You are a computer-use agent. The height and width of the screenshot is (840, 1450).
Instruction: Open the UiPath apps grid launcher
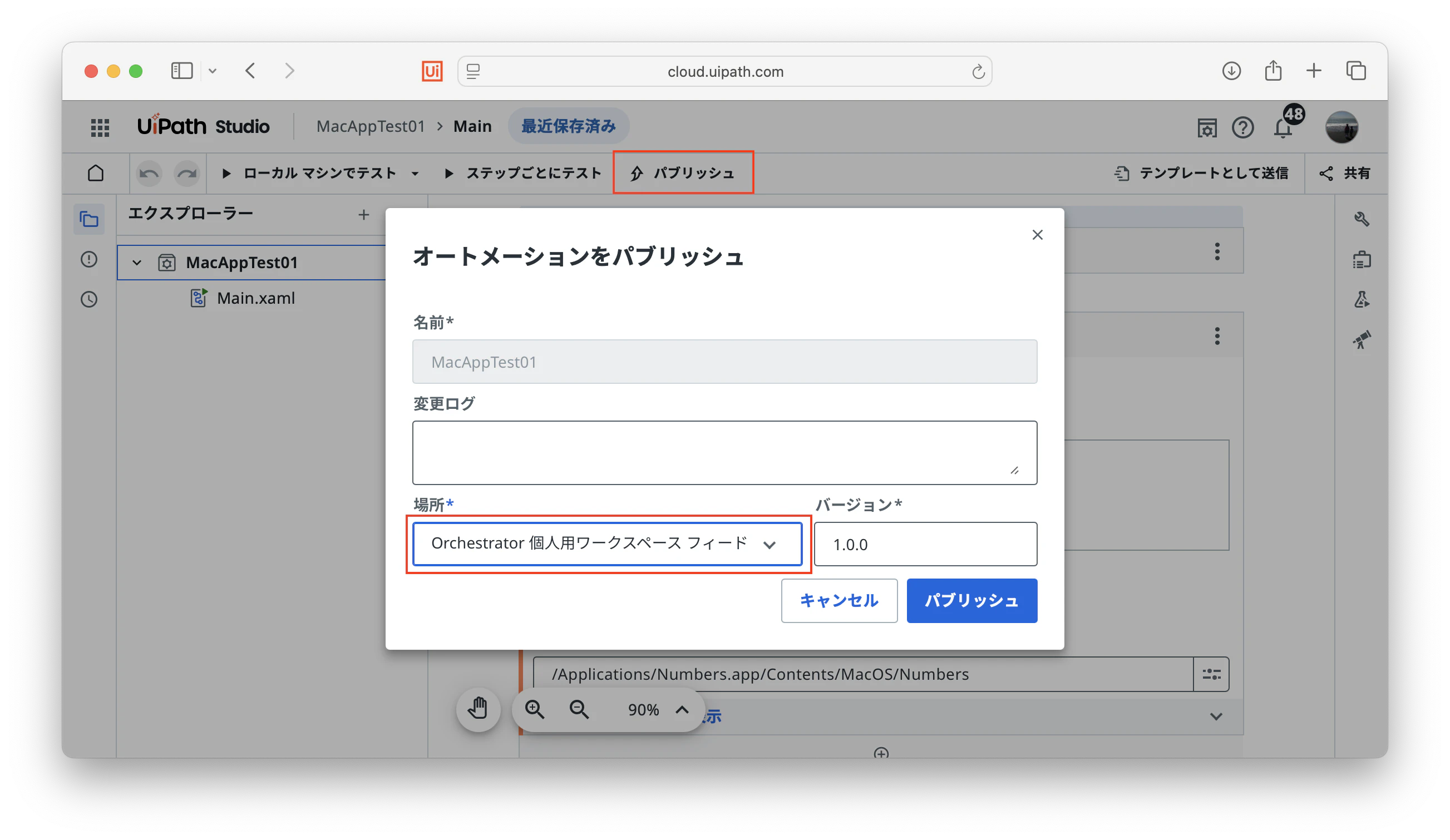[100, 127]
